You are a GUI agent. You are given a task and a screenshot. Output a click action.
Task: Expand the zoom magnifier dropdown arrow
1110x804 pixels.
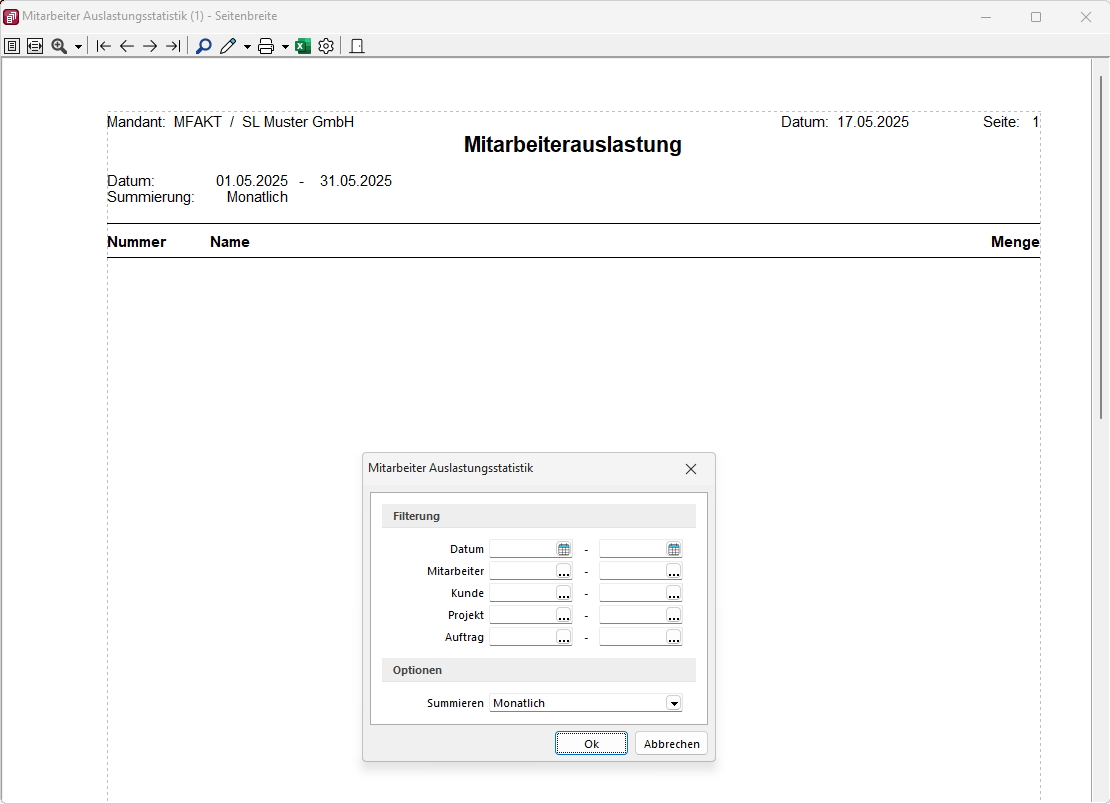(78, 47)
